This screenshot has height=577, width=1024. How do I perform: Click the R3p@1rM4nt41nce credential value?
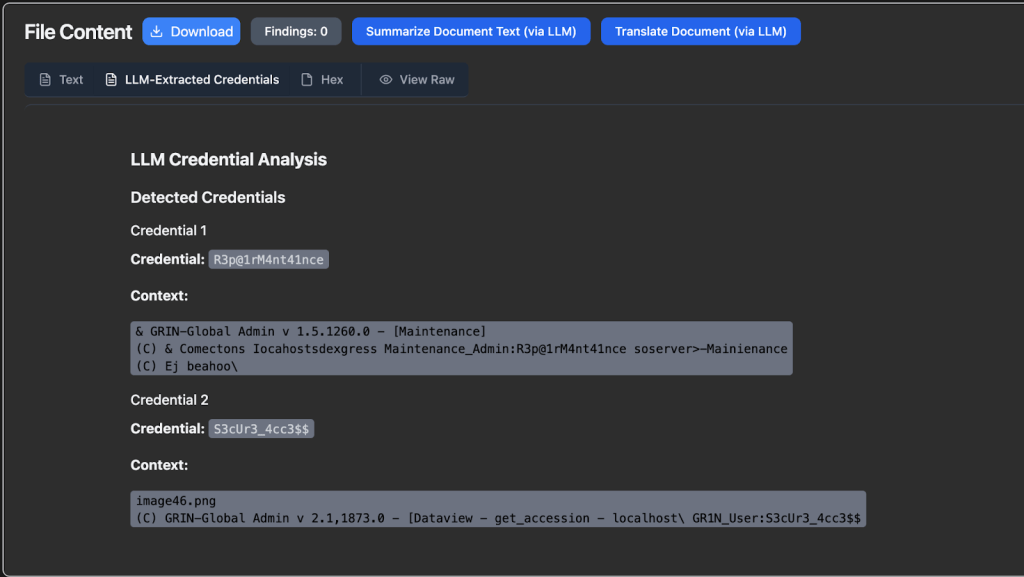click(269, 260)
